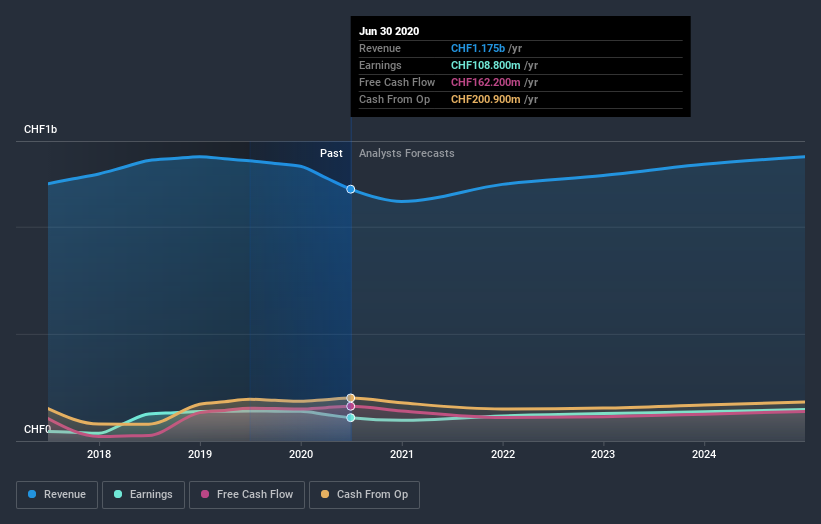Toggle the Earnings legend series

point(143,495)
